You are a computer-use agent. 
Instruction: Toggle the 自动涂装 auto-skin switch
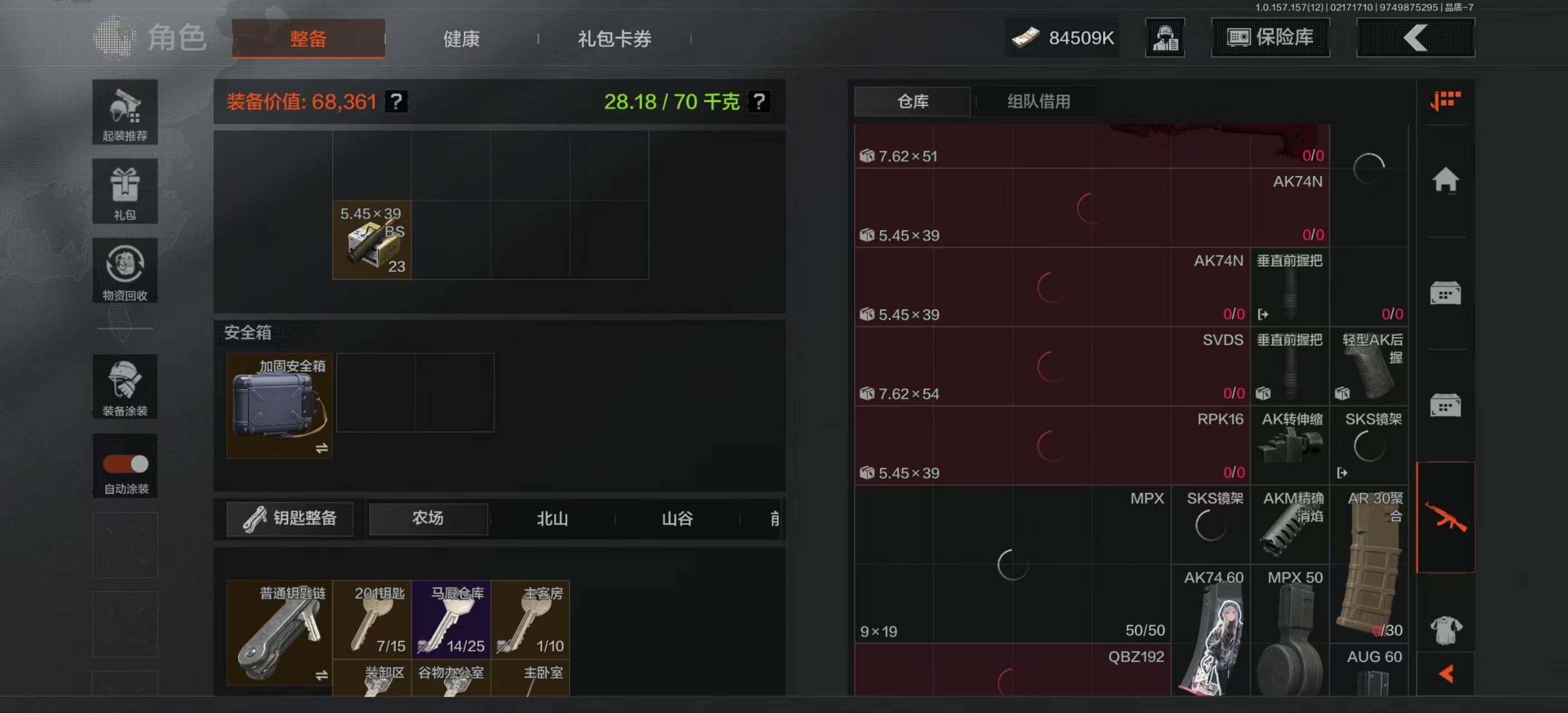click(x=126, y=464)
